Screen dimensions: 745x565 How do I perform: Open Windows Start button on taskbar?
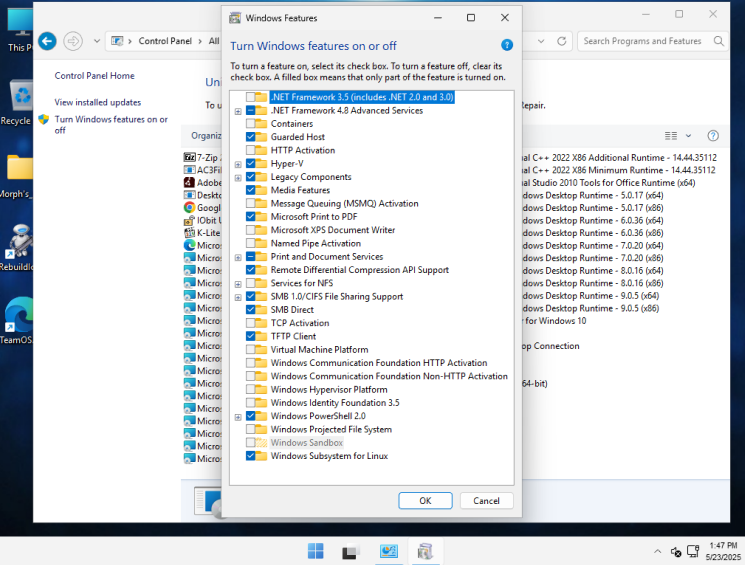[x=315, y=551]
